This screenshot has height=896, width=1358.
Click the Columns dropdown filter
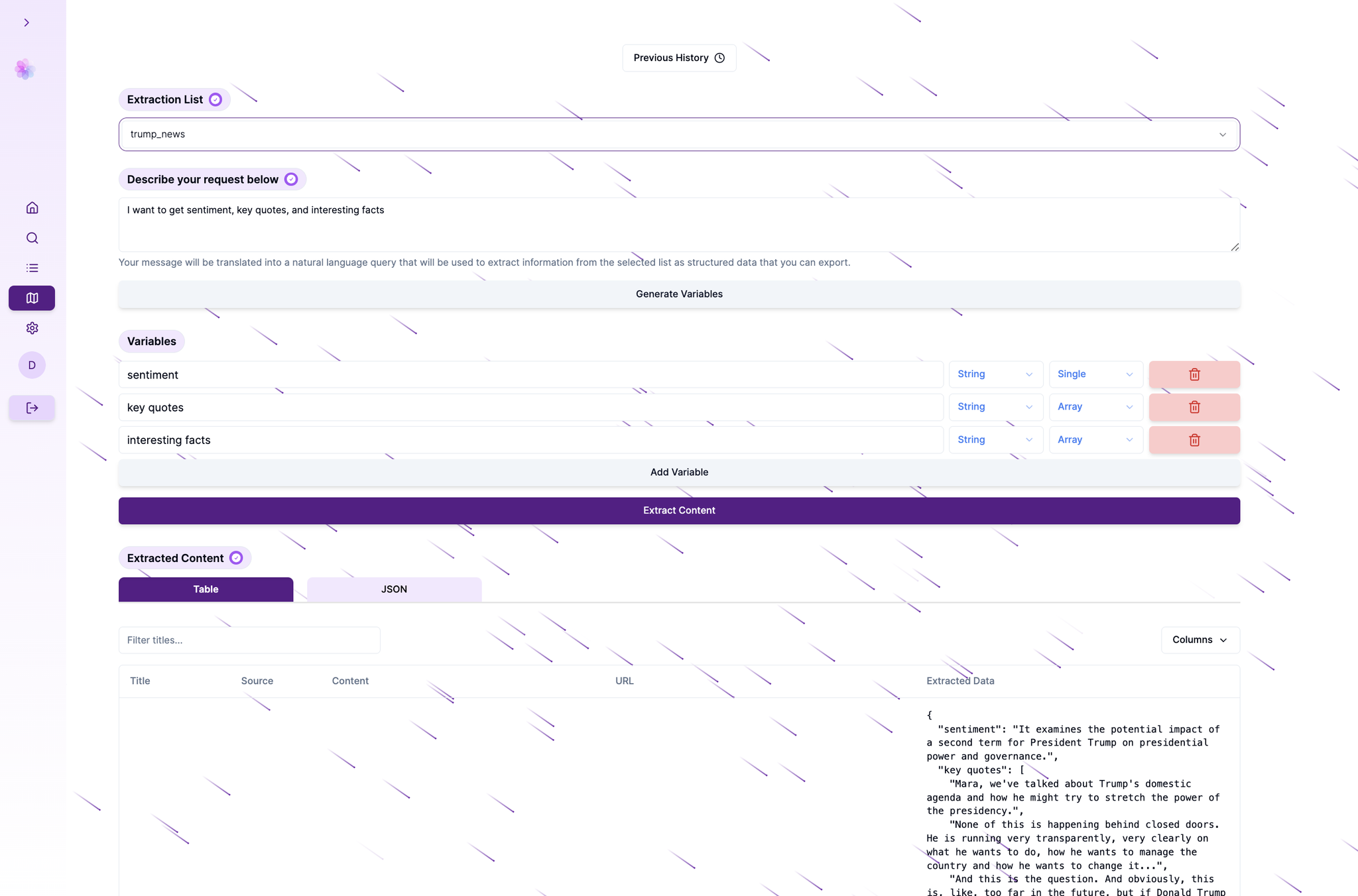coord(1200,640)
